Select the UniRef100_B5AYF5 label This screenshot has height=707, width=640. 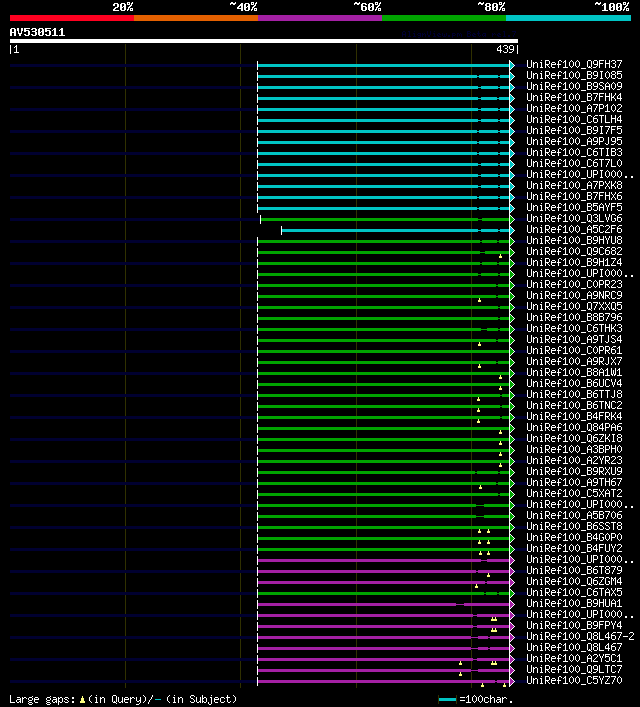pos(574,207)
